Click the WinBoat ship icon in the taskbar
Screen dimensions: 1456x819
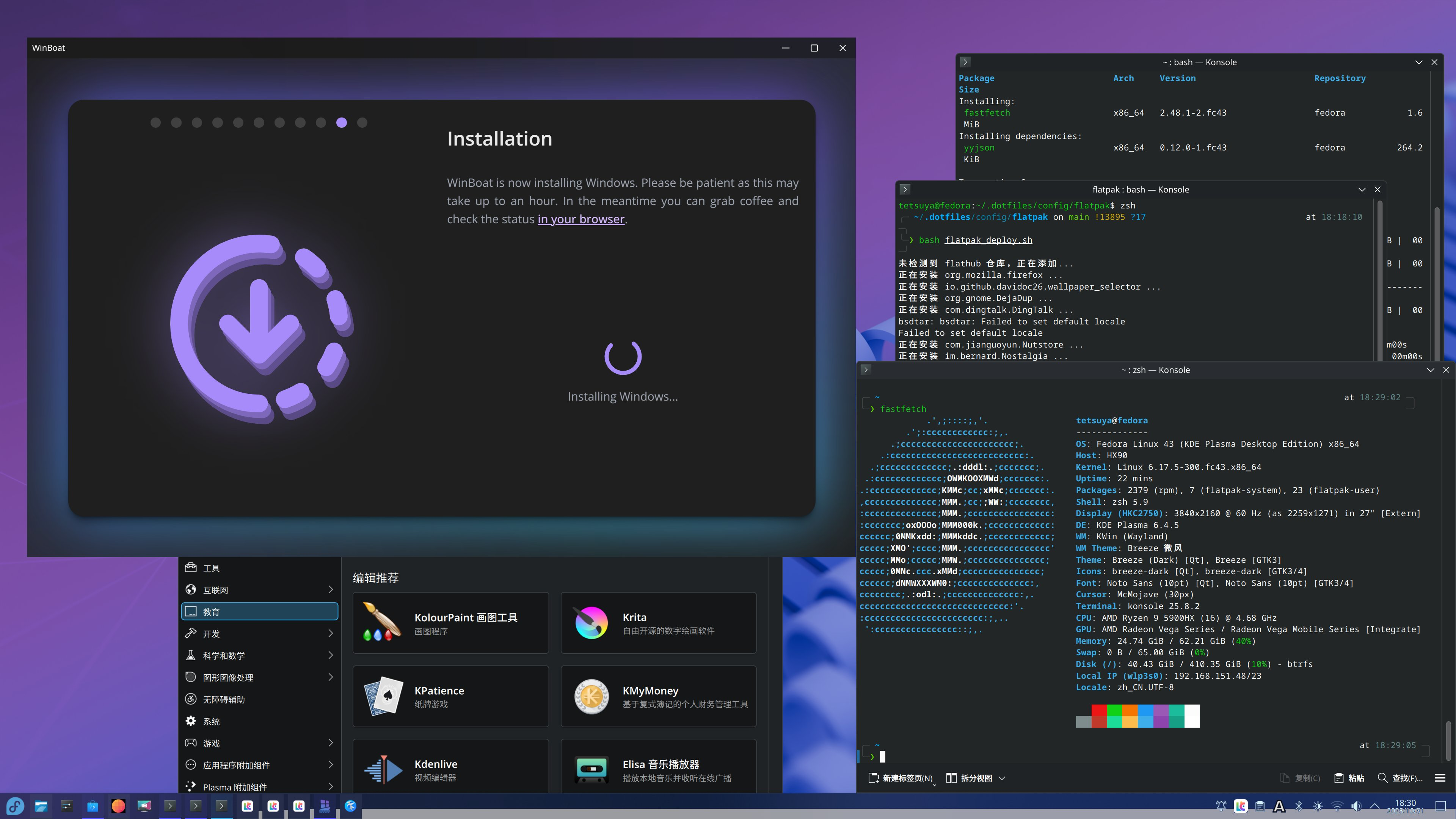pyautogui.click(x=325, y=805)
